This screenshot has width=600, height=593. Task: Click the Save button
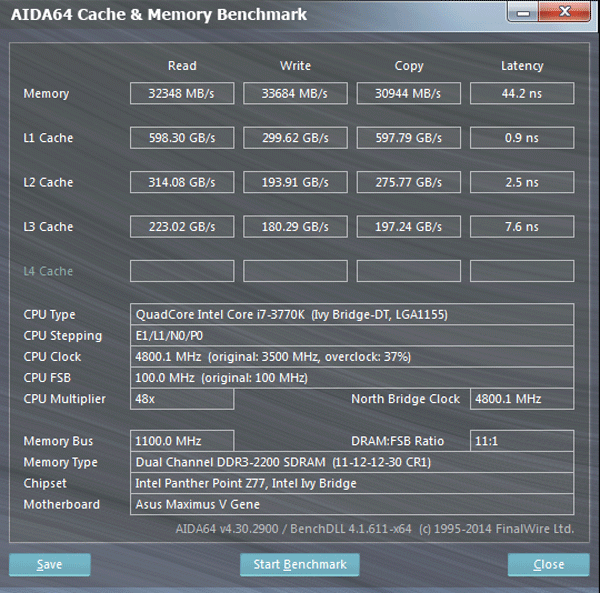(50, 565)
